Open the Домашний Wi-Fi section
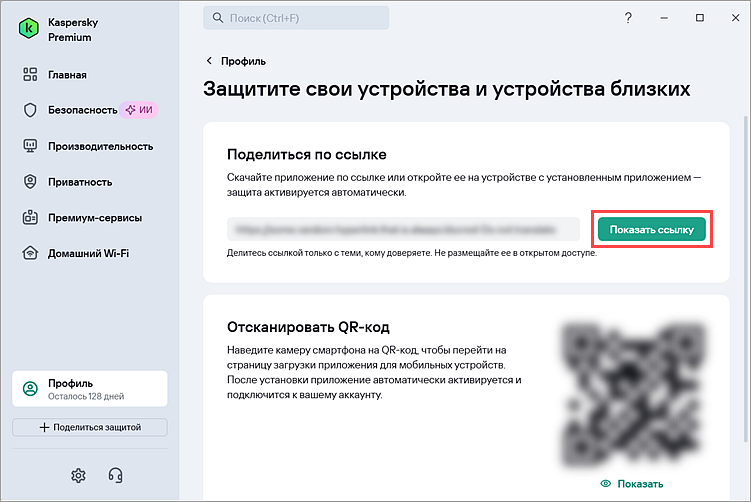The image size is (751, 502). [x=89, y=253]
